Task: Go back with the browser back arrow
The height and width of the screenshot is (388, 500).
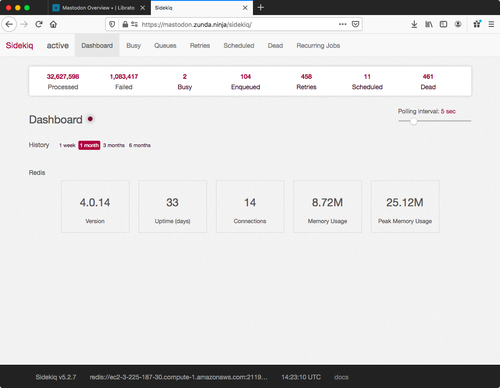Action: click(x=9, y=24)
